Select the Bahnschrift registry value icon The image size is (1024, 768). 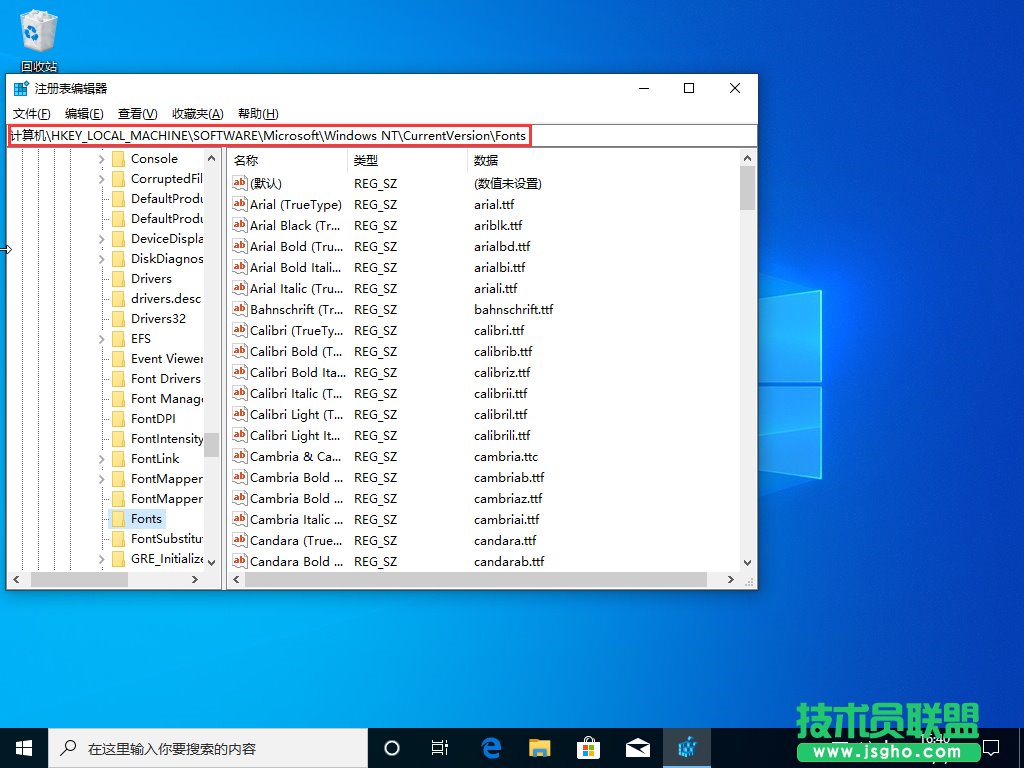coord(238,309)
